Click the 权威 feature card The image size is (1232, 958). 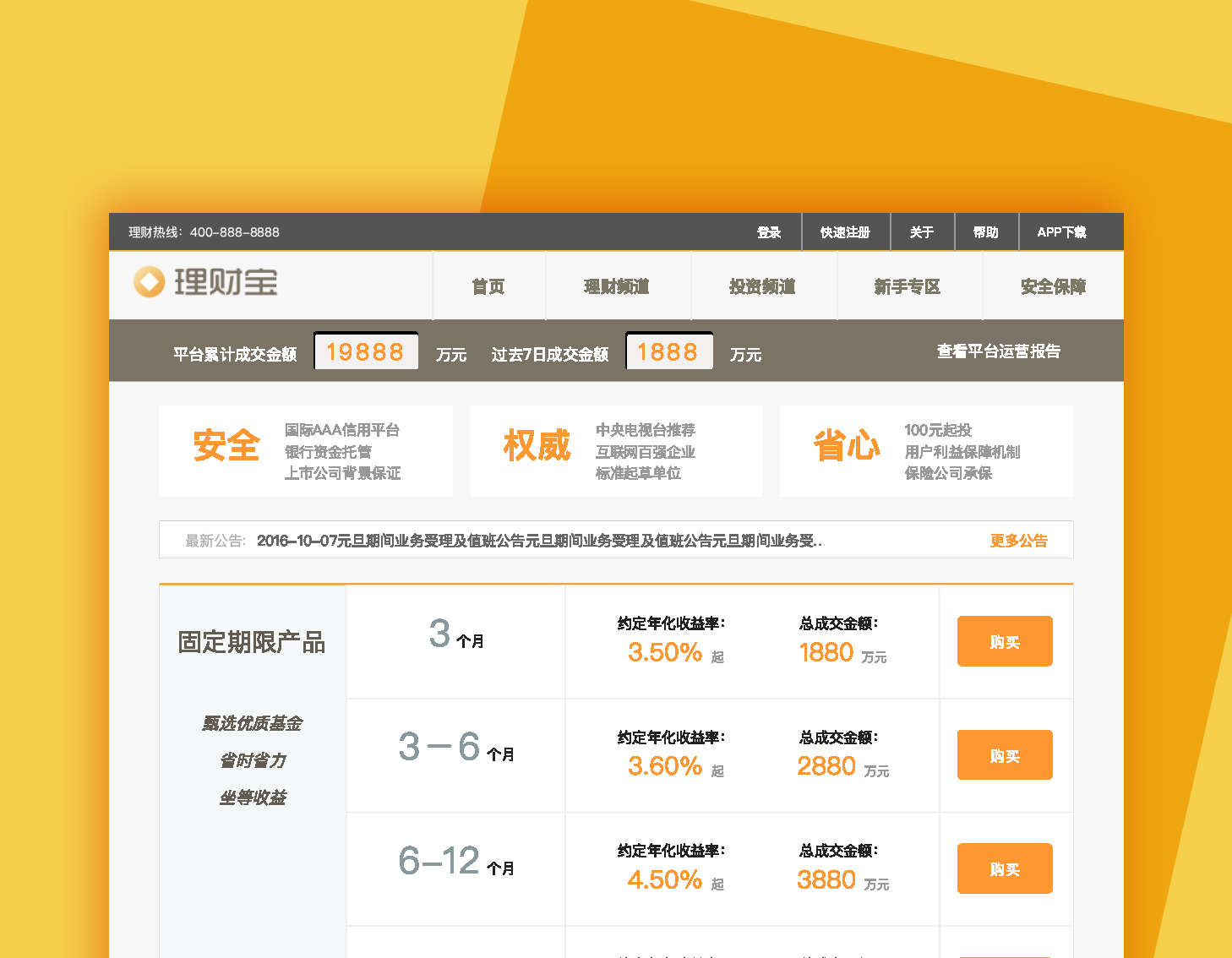(x=616, y=451)
